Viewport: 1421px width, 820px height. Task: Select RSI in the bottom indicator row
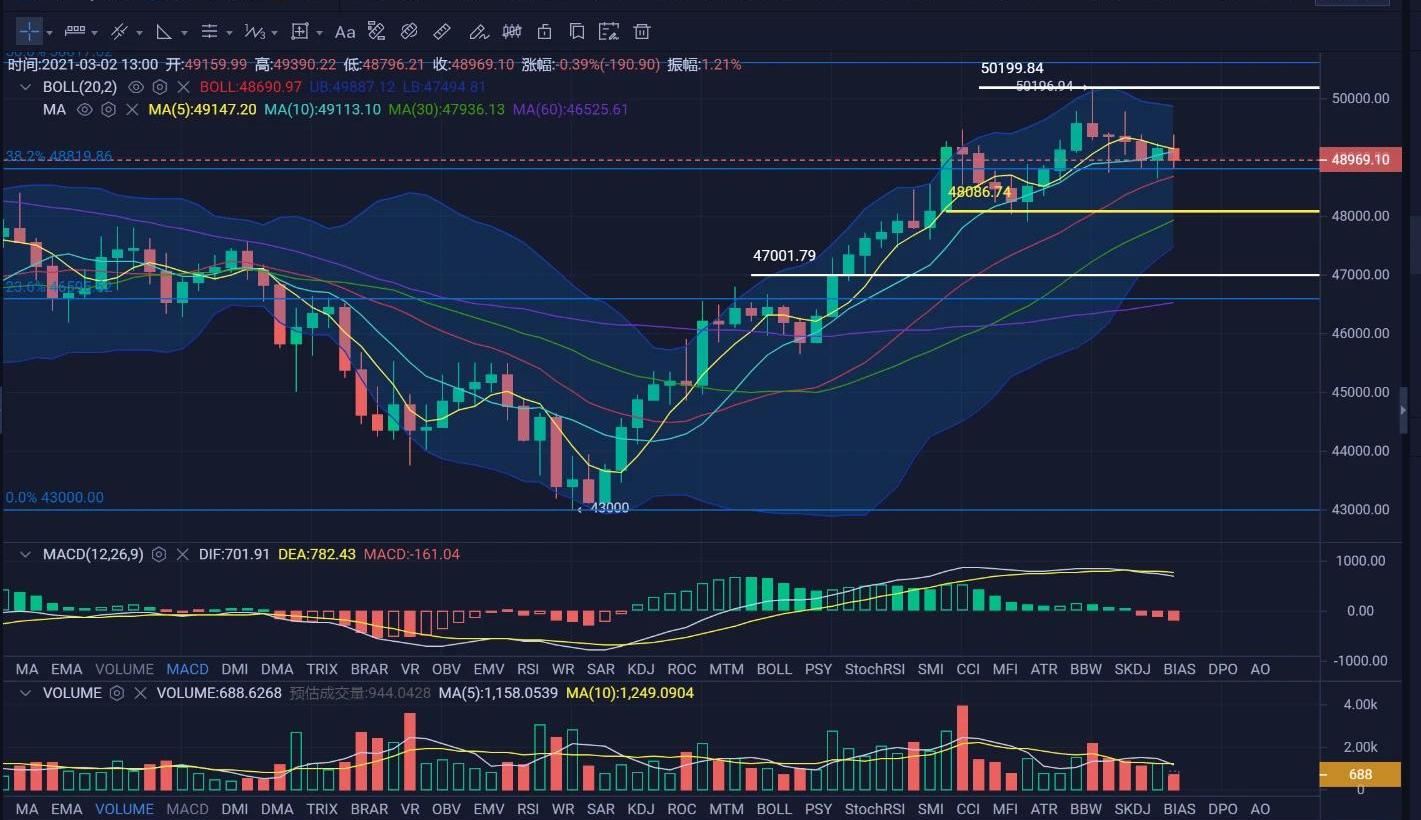528,809
